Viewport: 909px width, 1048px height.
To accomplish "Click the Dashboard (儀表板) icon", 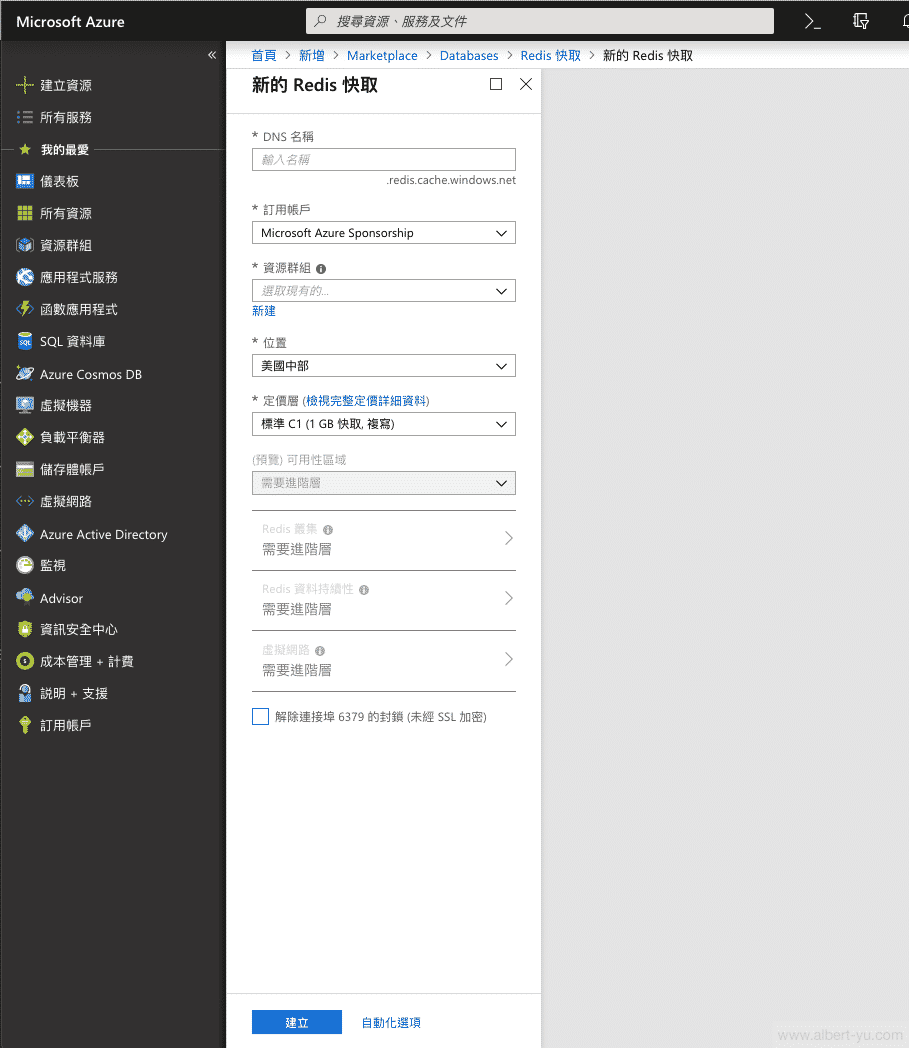I will [25, 181].
